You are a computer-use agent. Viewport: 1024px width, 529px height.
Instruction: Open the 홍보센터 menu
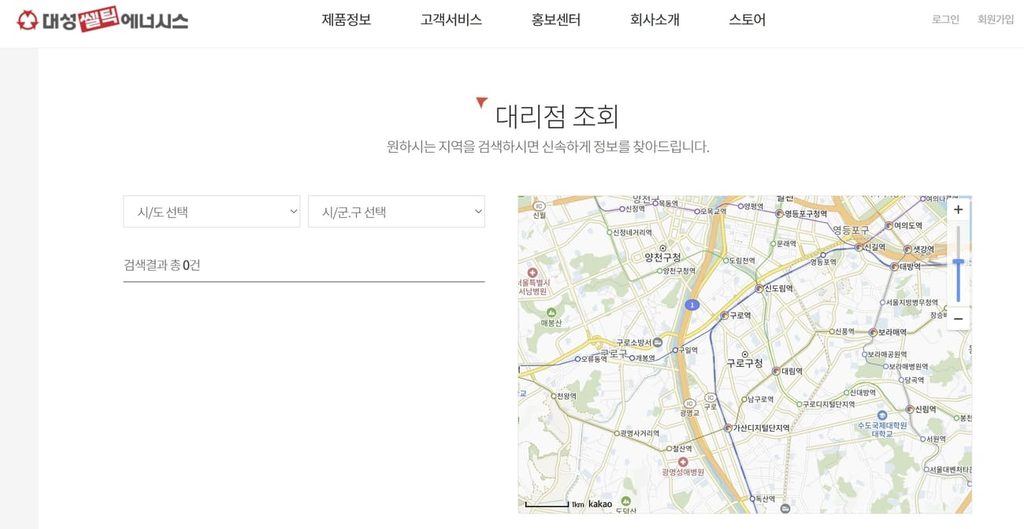556,20
